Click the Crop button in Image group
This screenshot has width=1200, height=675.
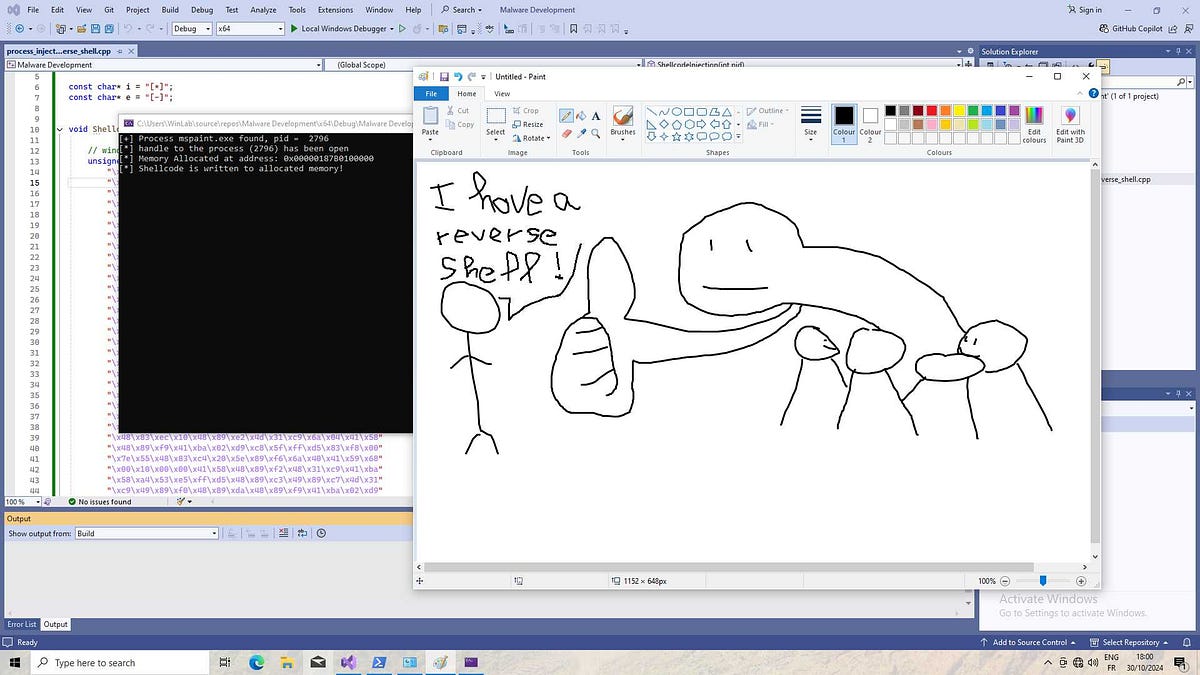[525, 111]
